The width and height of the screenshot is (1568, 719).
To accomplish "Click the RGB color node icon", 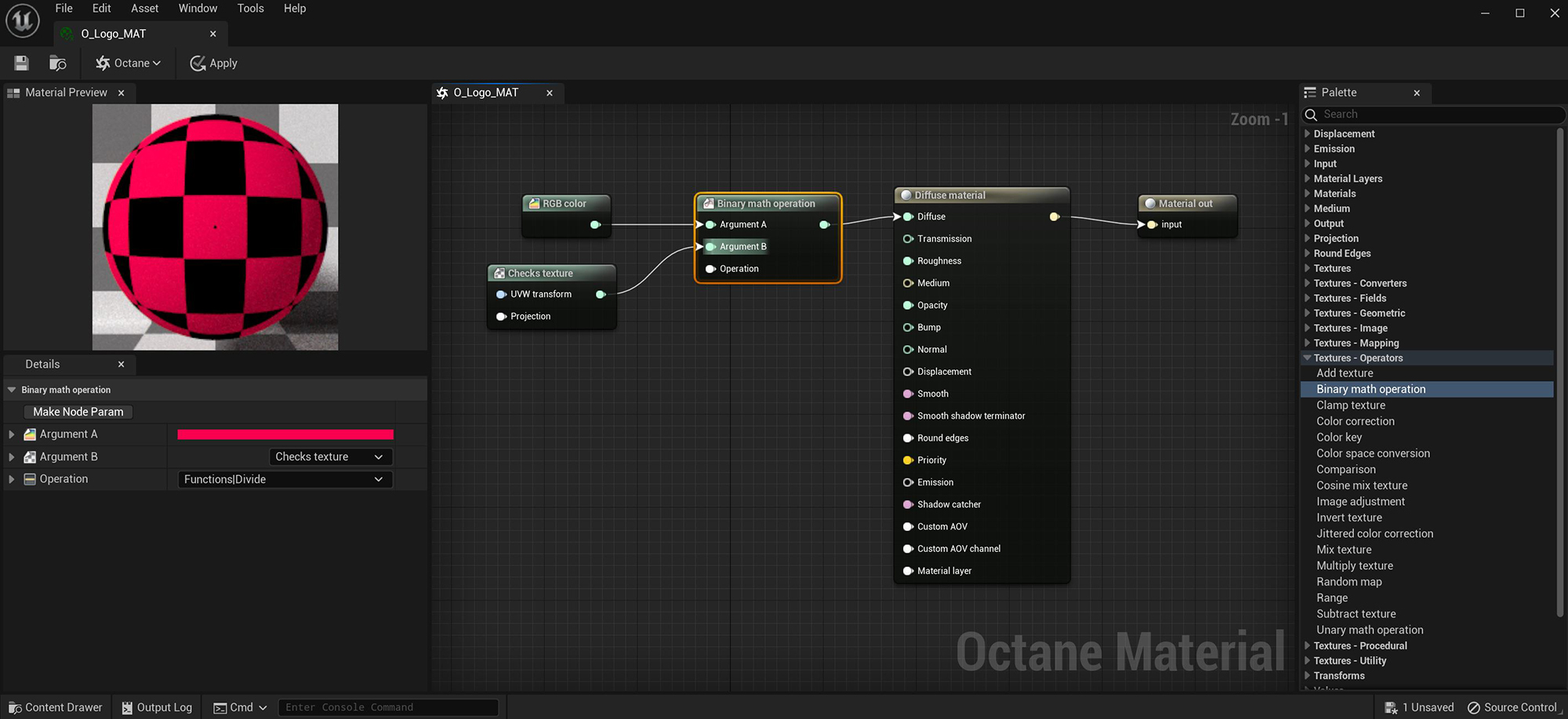I will 534,203.
